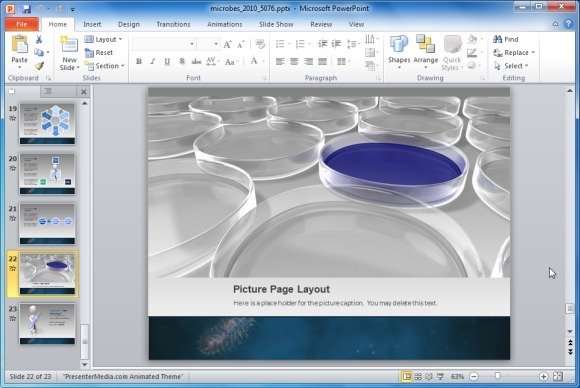Toggle Underline formatting
This screenshot has width=580, height=388.
(167, 61)
